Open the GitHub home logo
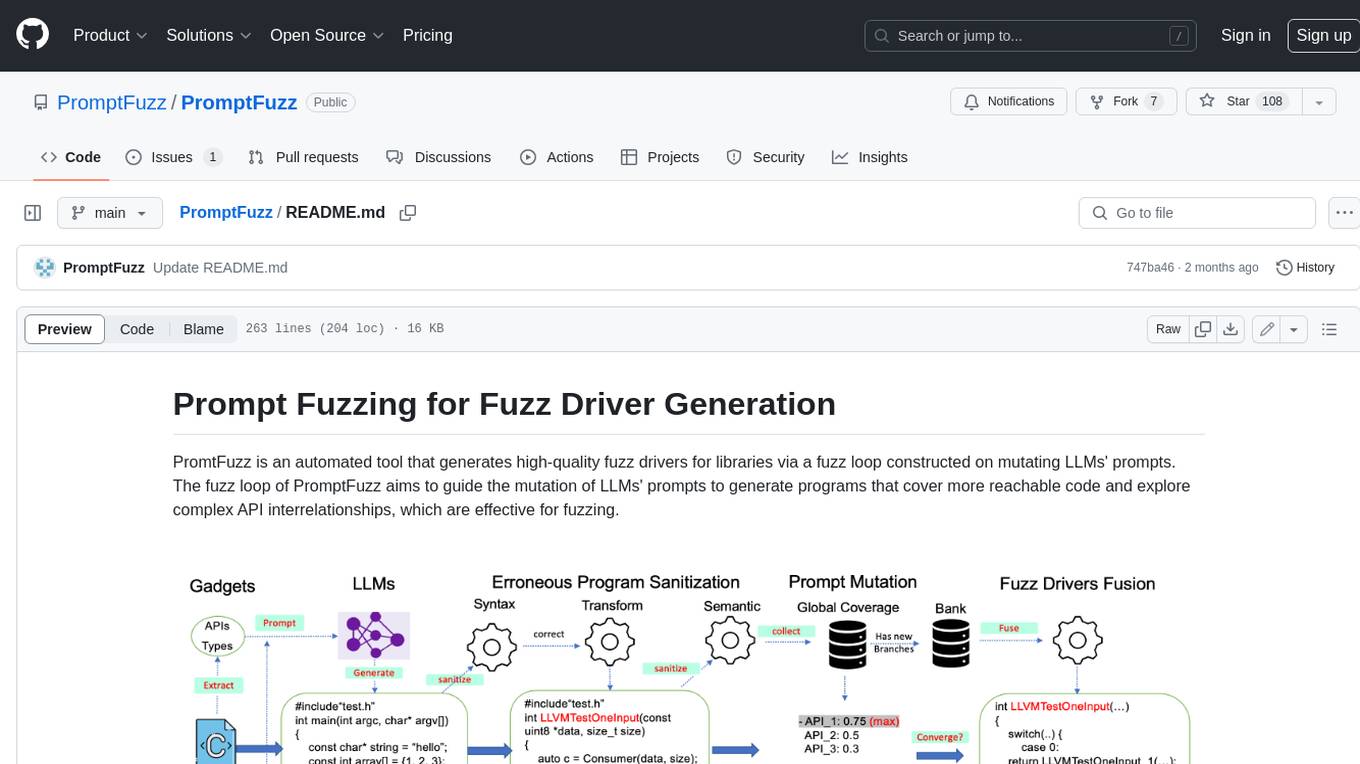The width and height of the screenshot is (1360, 764). 32,35
